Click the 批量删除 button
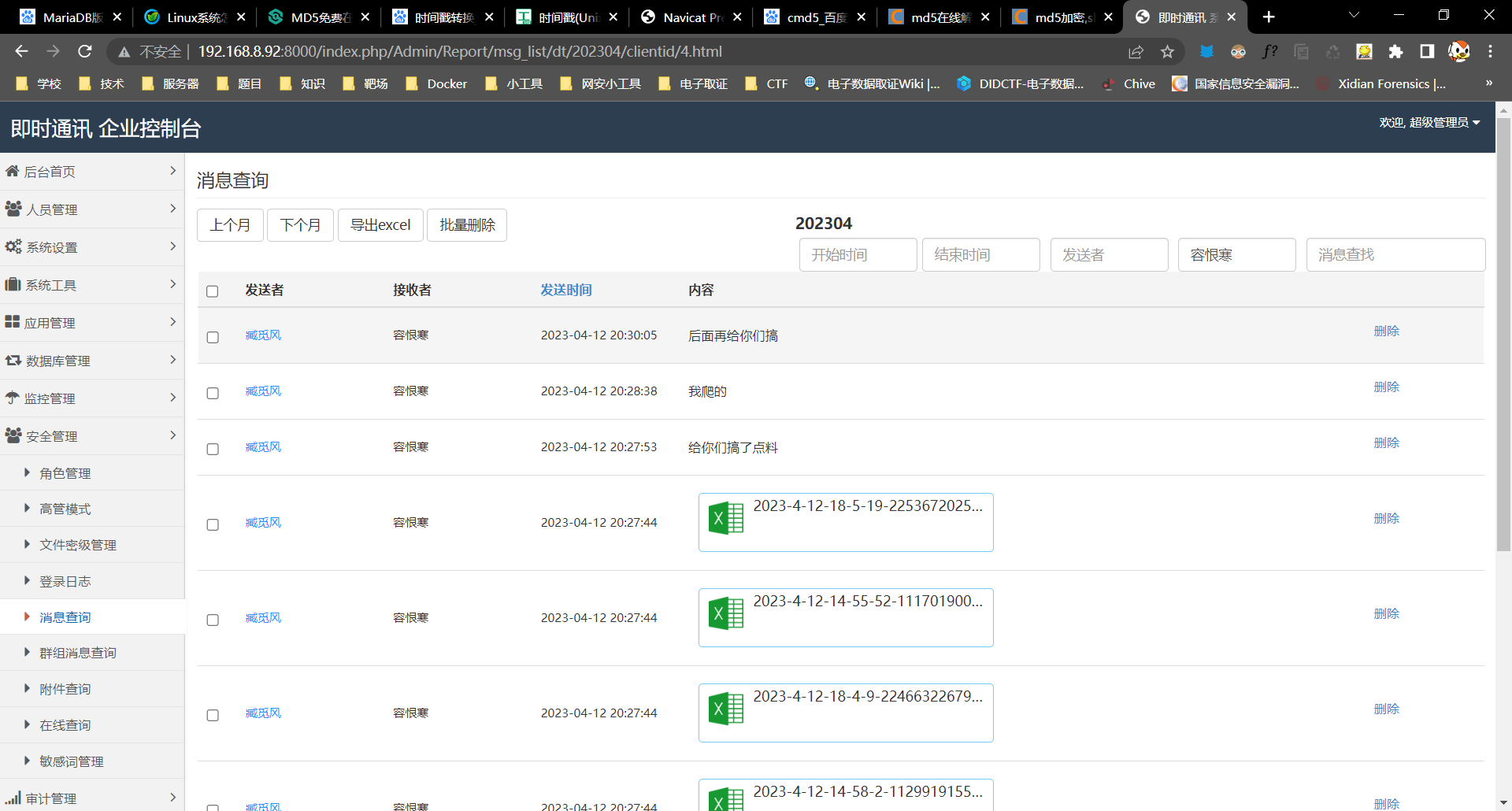Screen dimensions: 1512x811 tap(467, 225)
